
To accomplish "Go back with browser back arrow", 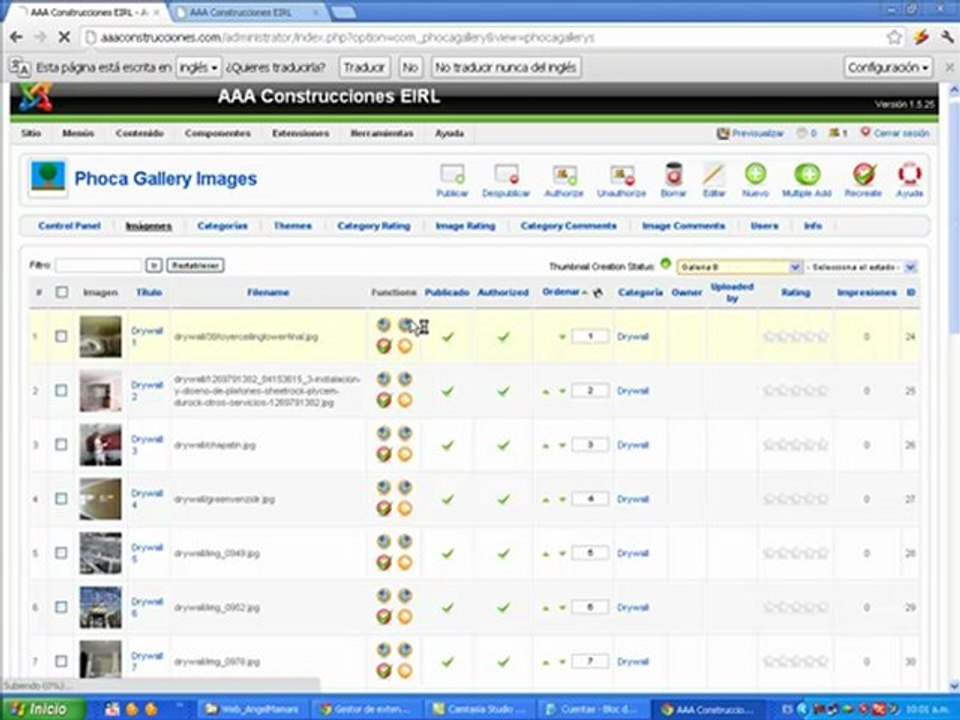I will (17, 37).
